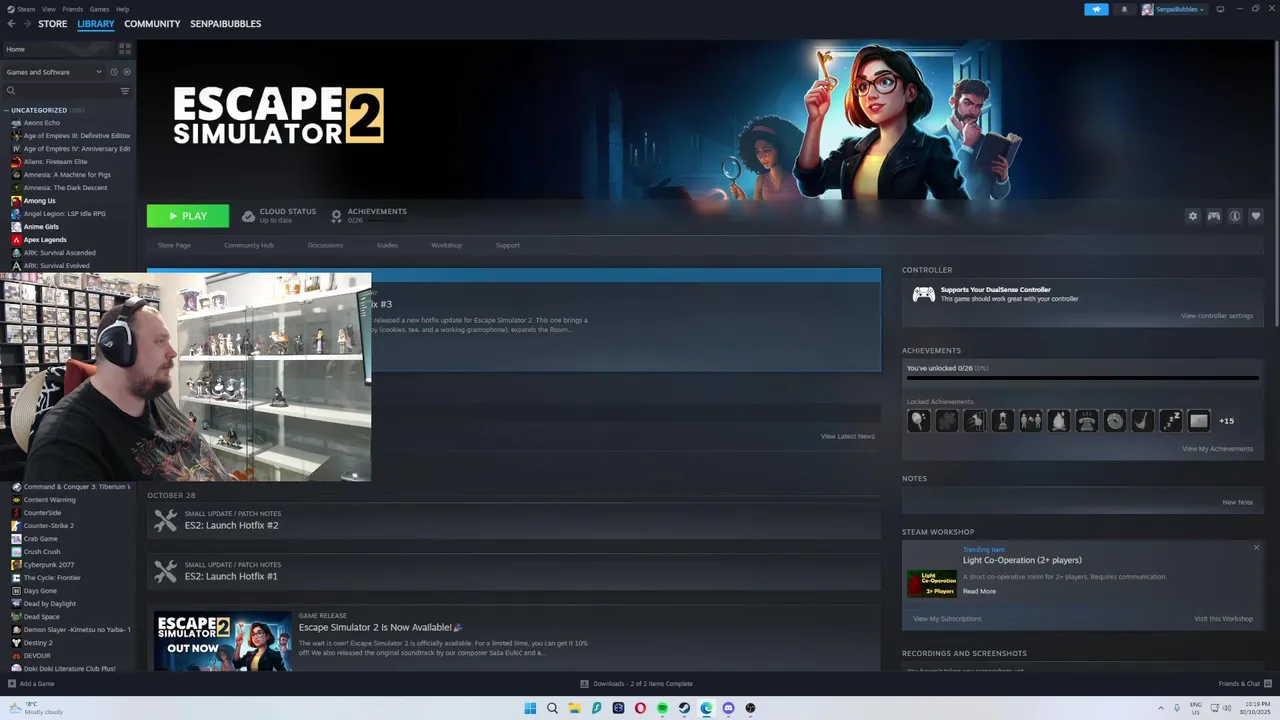Click Read More on workshop item
The width and height of the screenshot is (1280, 720).
979,591
